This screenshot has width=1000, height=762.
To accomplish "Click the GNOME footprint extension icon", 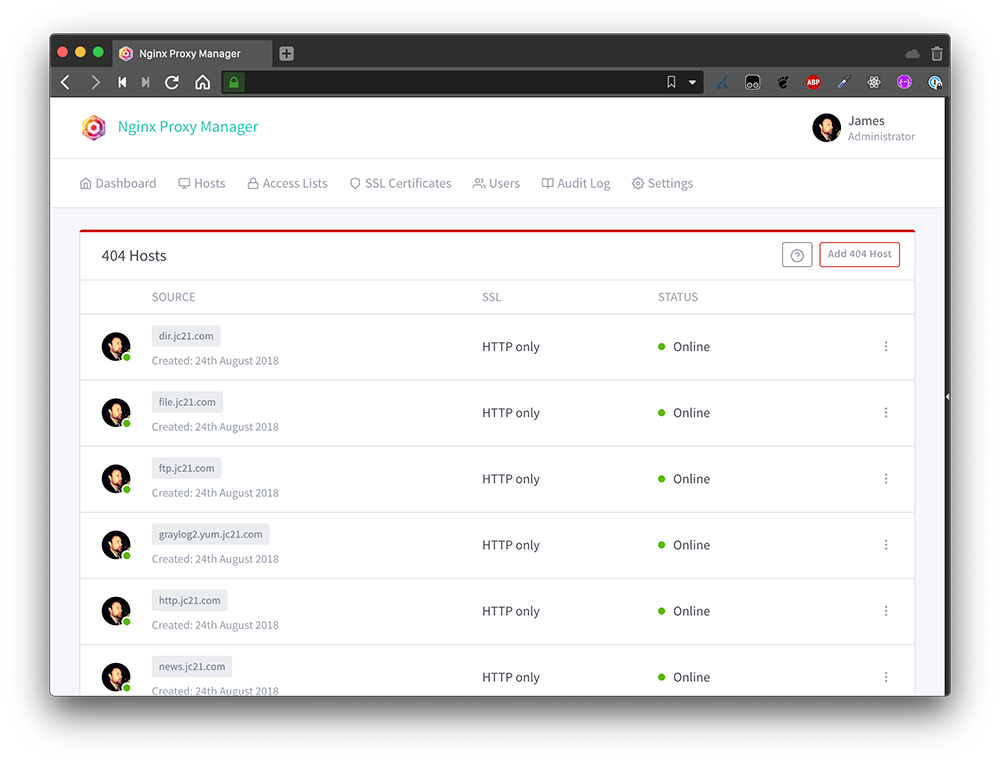I will point(783,82).
